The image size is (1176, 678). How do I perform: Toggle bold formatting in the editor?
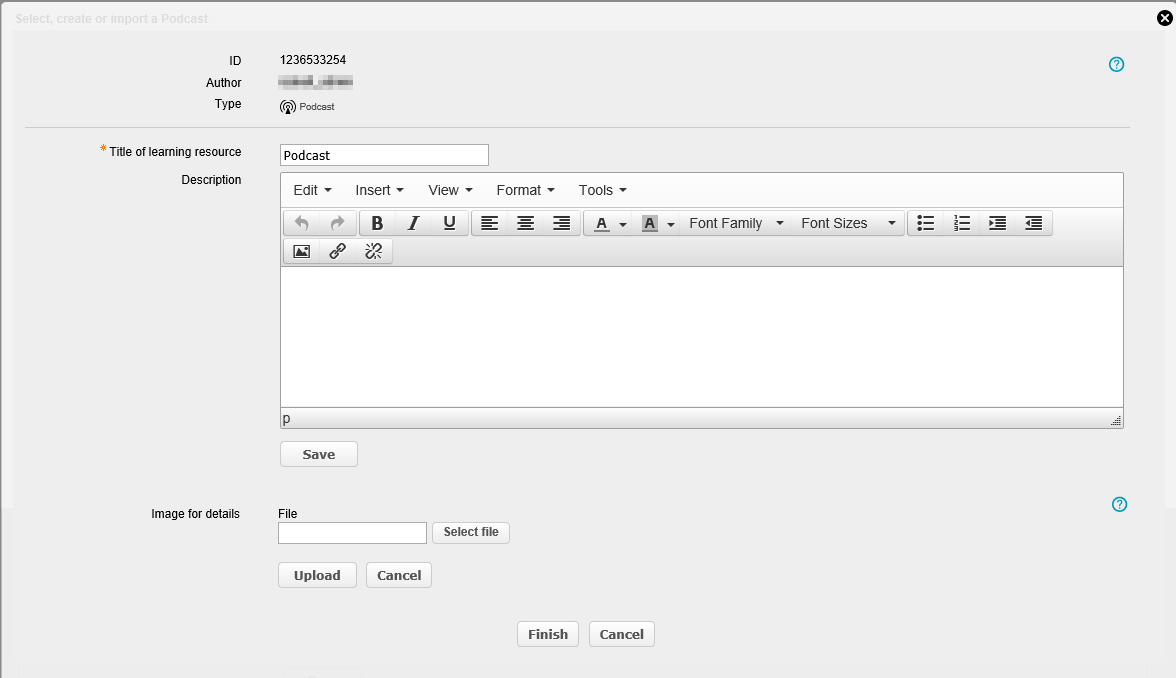click(377, 223)
